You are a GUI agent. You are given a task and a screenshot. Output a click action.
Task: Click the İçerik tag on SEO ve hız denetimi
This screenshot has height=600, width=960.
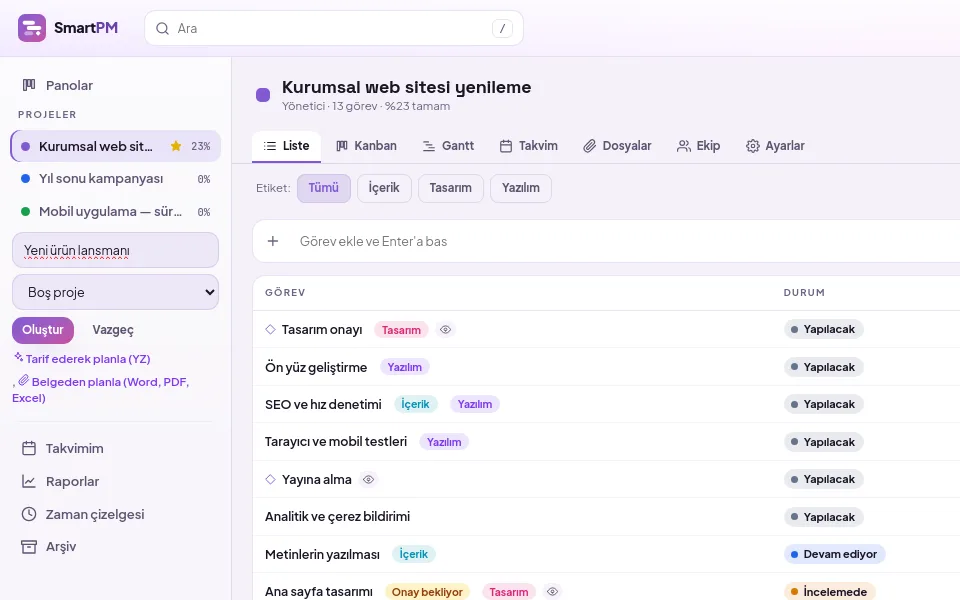[x=415, y=404]
